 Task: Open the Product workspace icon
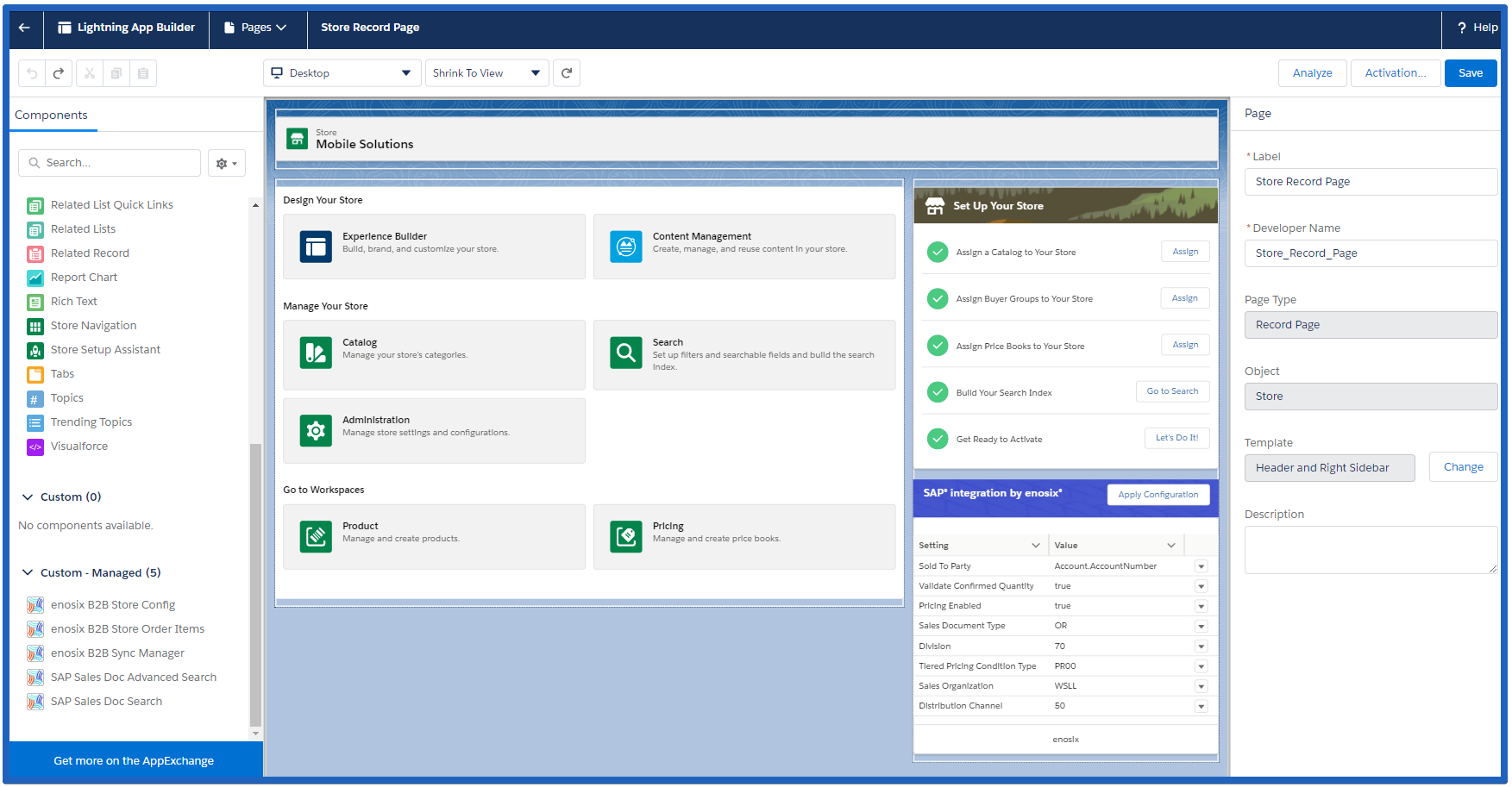click(315, 536)
